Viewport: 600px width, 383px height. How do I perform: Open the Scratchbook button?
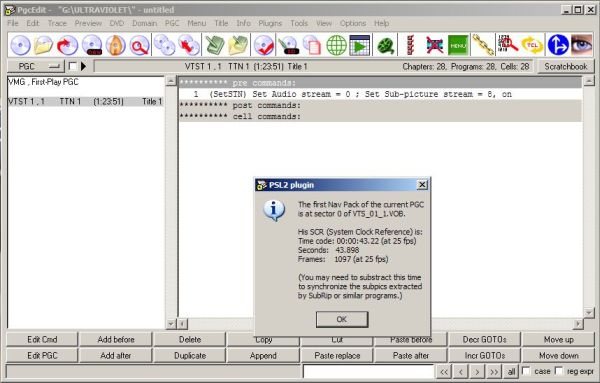566,67
